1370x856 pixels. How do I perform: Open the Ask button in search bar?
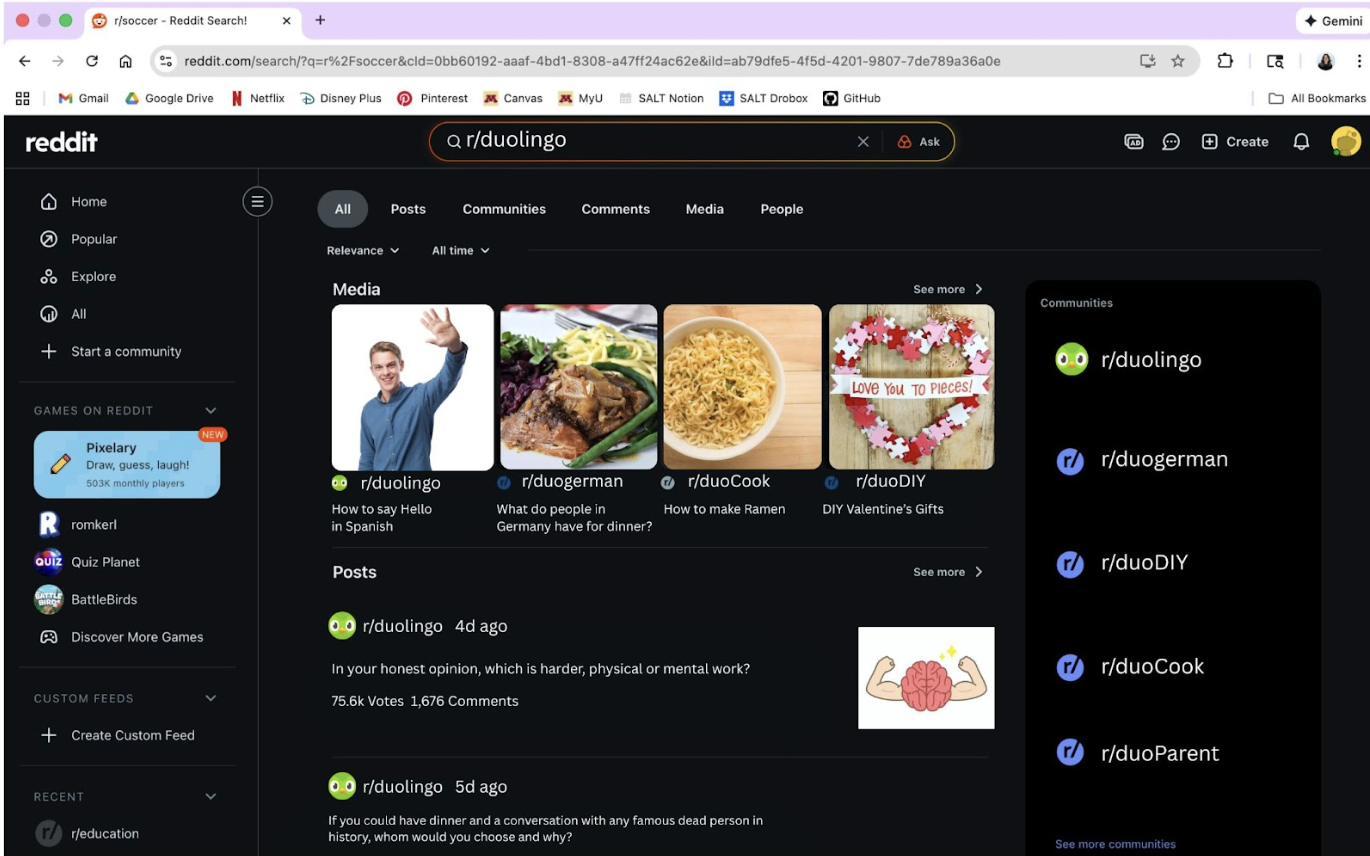[919, 142]
